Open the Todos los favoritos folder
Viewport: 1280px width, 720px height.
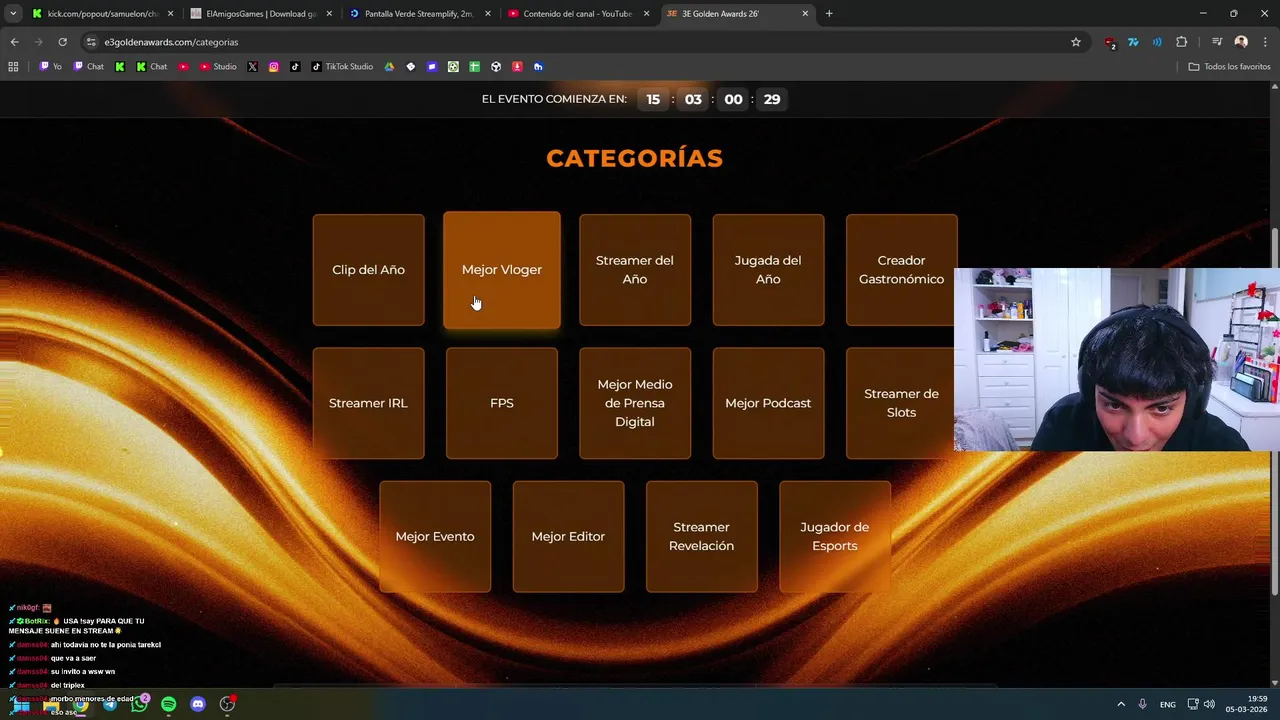(x=1229, y=67)
